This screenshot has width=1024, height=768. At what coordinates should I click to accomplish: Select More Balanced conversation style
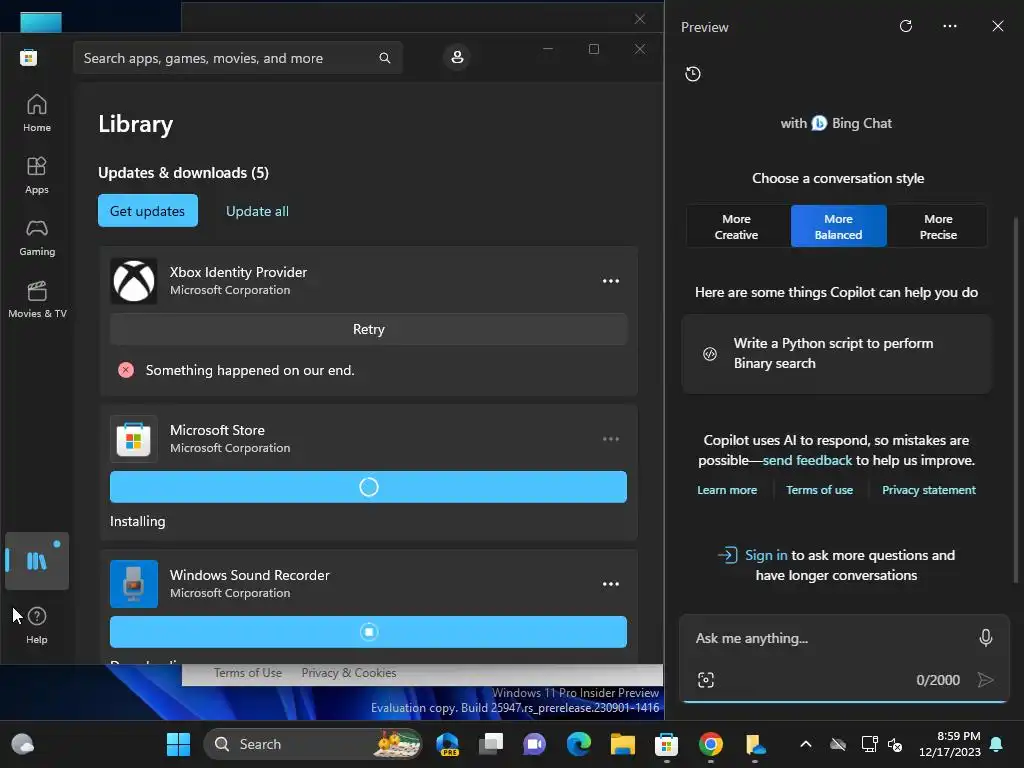(839, 227)
